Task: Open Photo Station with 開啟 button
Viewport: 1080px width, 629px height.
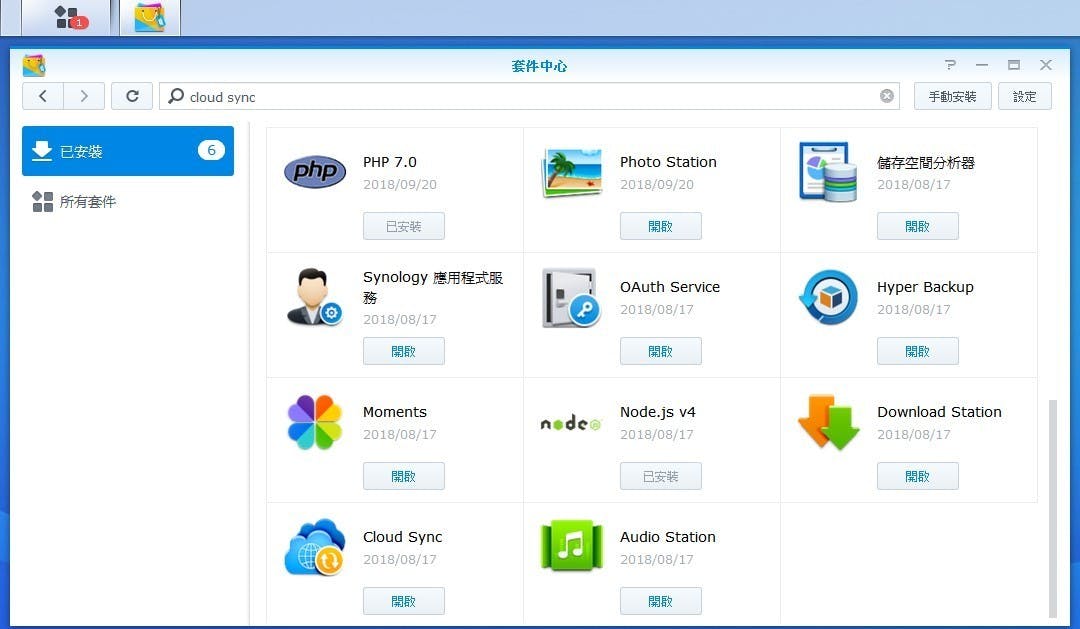Action: (661, 226)
